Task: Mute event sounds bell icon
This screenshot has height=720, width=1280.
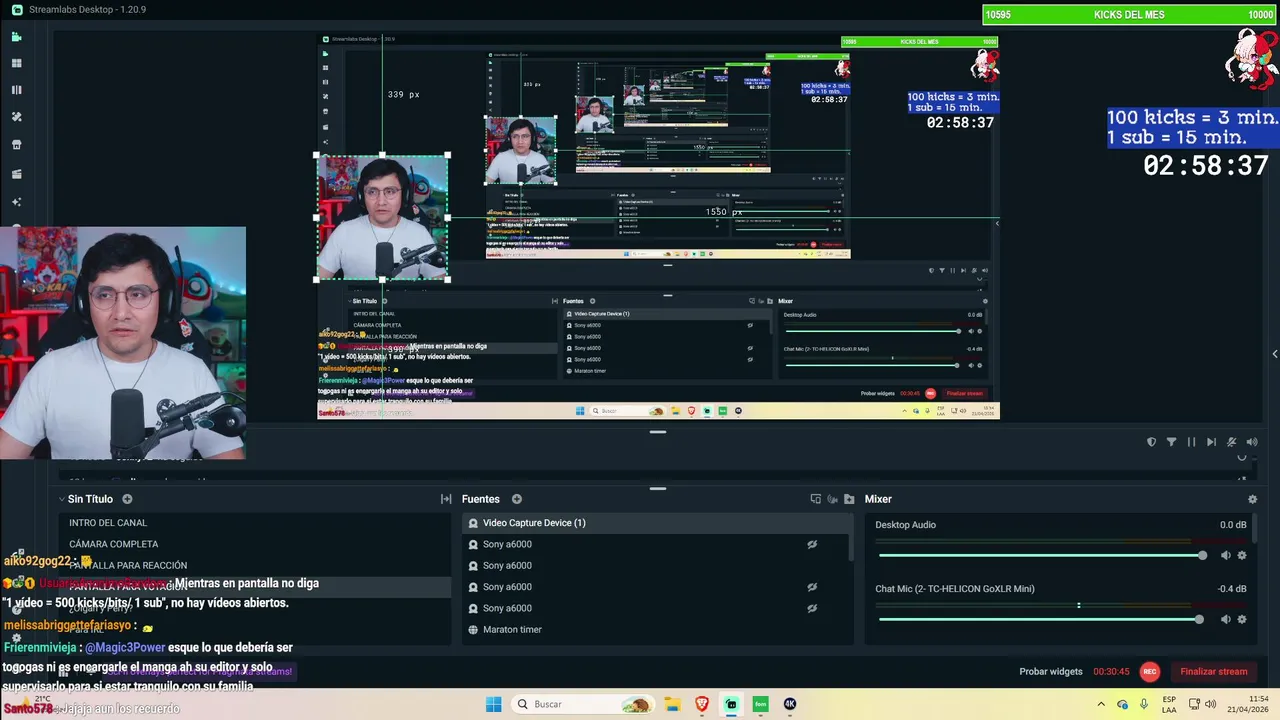Action: (1231, 442)
